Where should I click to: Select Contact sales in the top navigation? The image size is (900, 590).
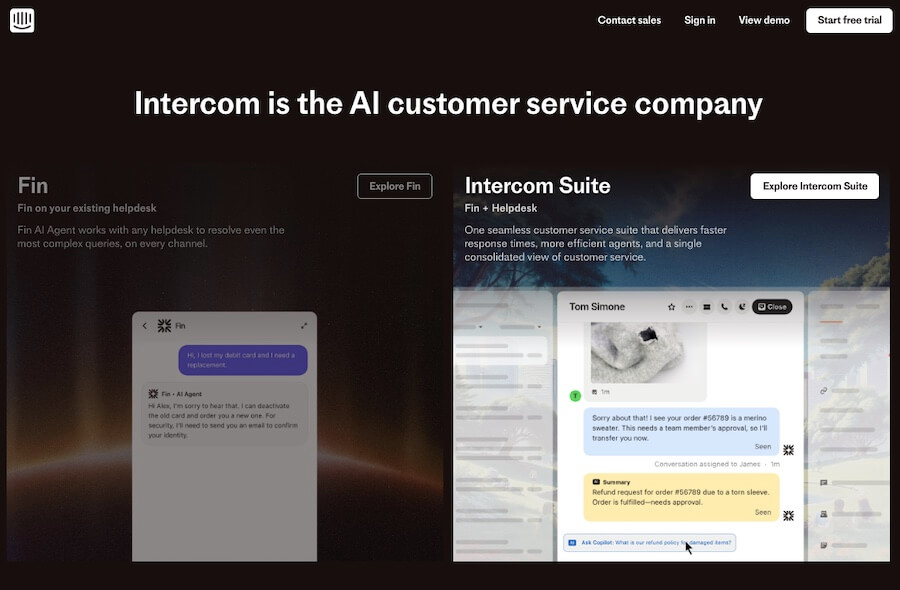(x=629, y=20)
